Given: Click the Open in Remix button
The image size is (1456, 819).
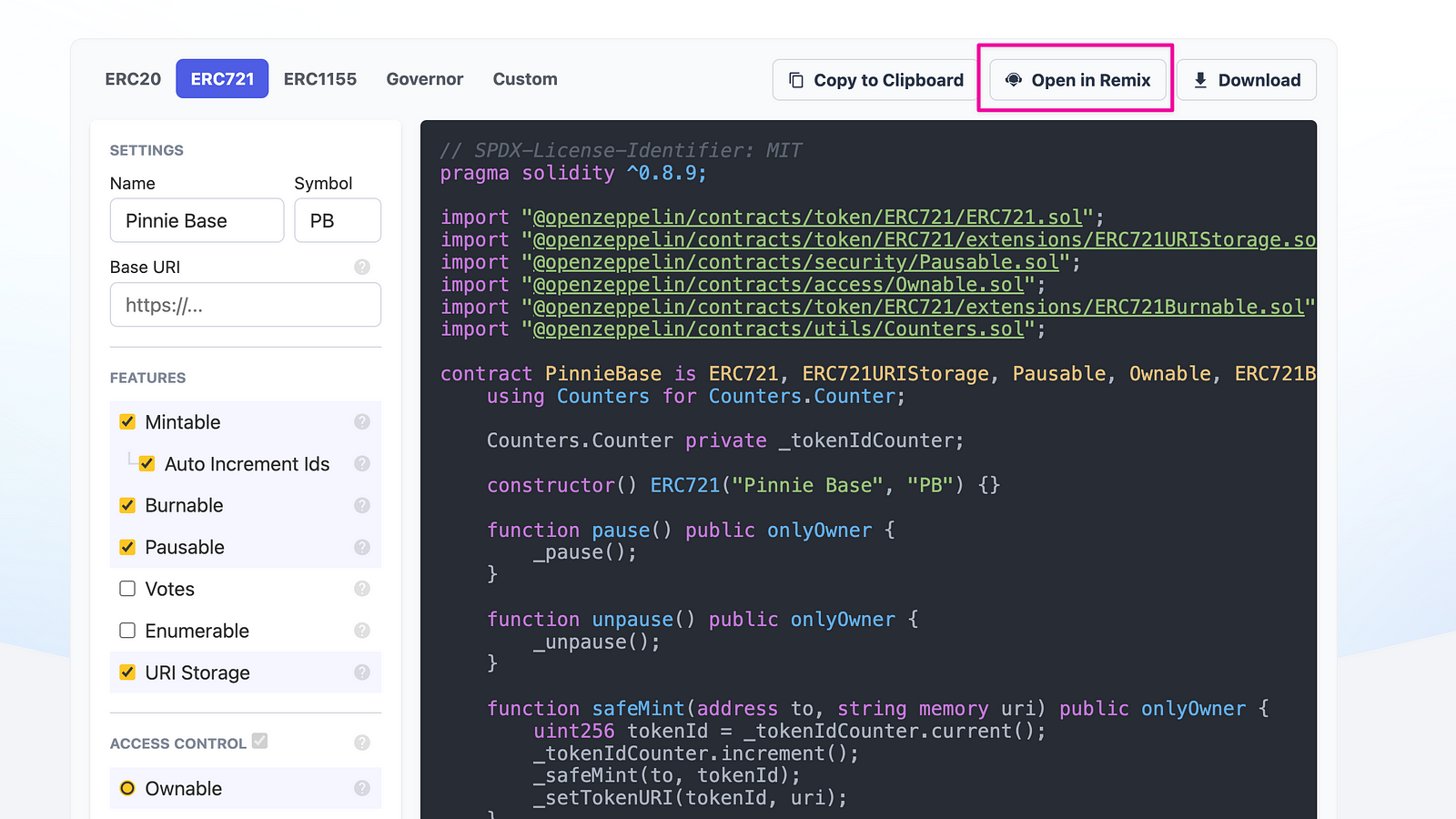Looking at the screenshot, I should [1077, 80].
